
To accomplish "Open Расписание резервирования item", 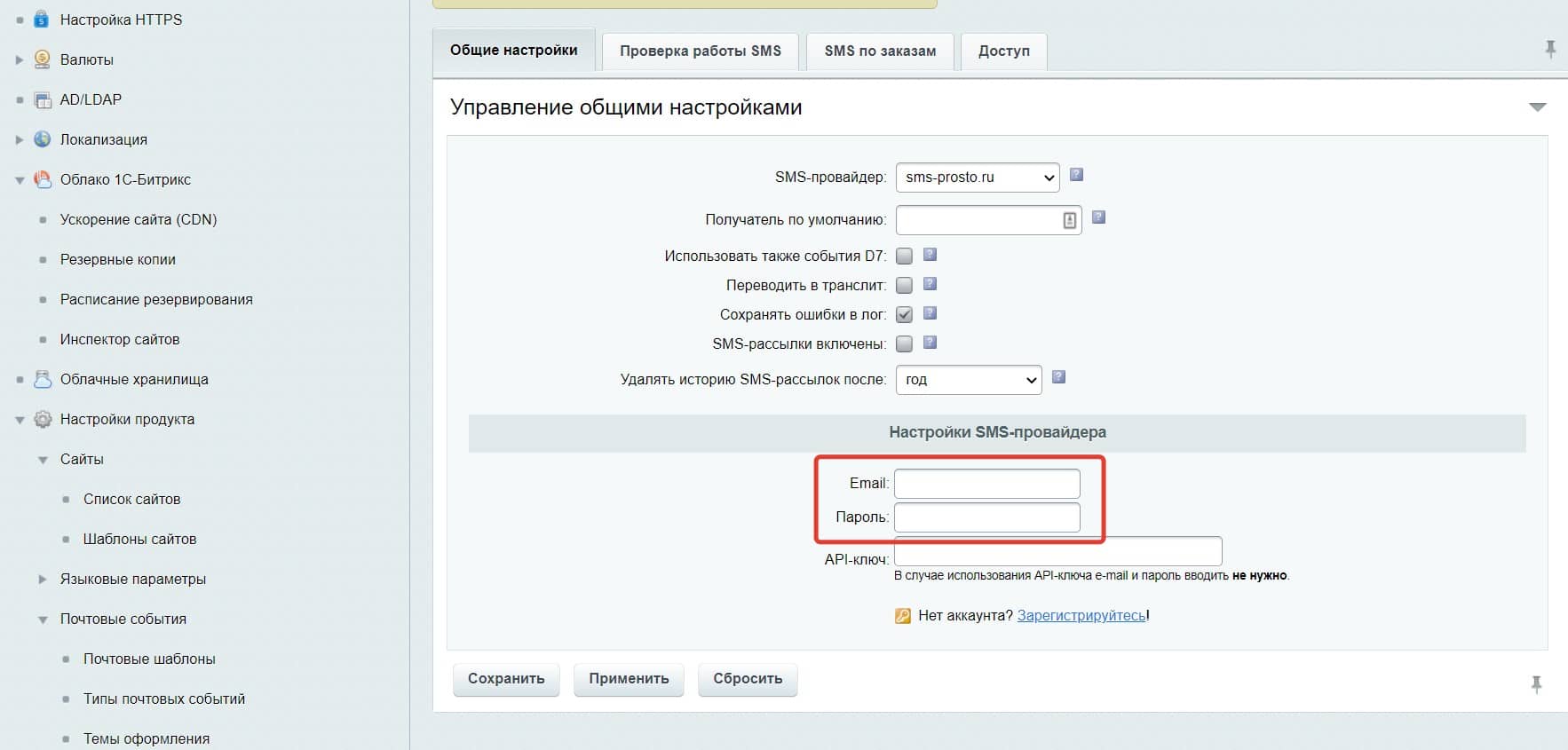I will pyautogui.click(x=156, y=299).
